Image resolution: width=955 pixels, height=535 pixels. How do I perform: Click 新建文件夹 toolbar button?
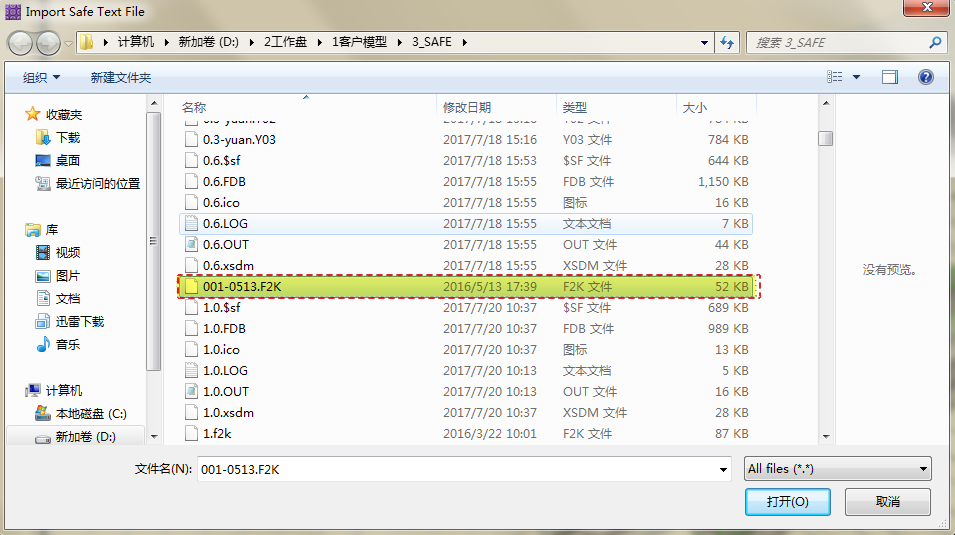[120, 77]
